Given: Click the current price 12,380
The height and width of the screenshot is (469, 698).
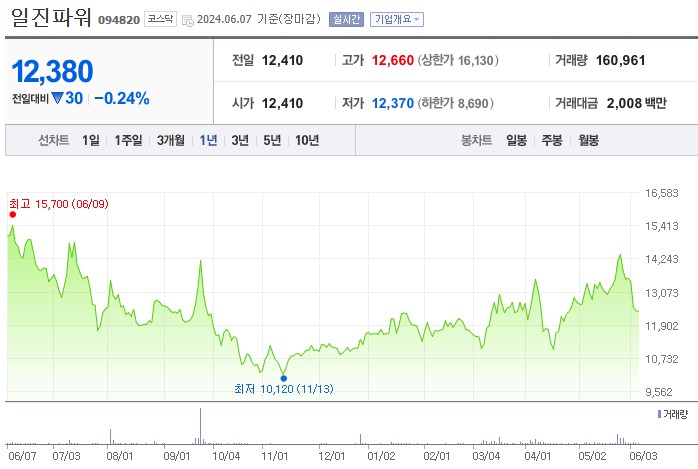Looking at the screenshot, I should [53, 71].
